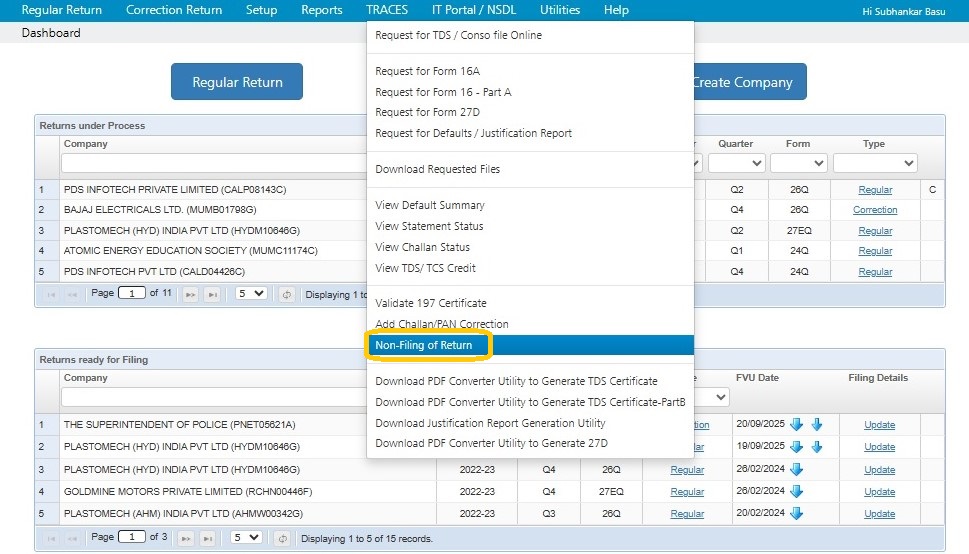Click Update link for Goldmine Motors row
Viewport: 969px width, 554px height.
click(x=879, y=492)
